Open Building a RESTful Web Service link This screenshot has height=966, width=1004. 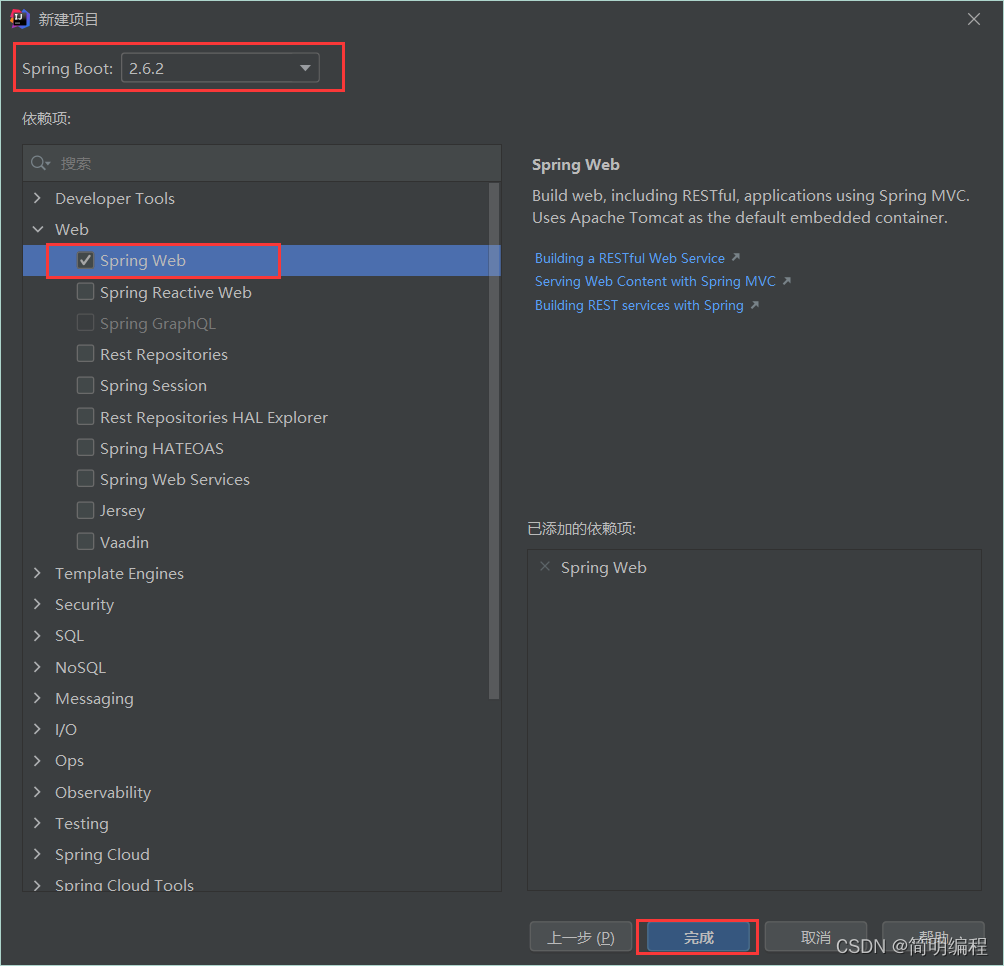click(x=629, y=258)
